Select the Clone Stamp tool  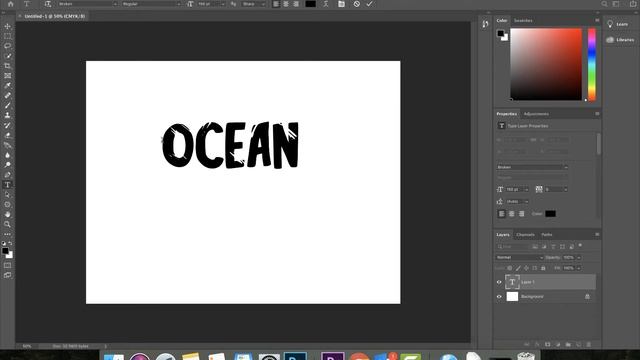pos(7,115)
